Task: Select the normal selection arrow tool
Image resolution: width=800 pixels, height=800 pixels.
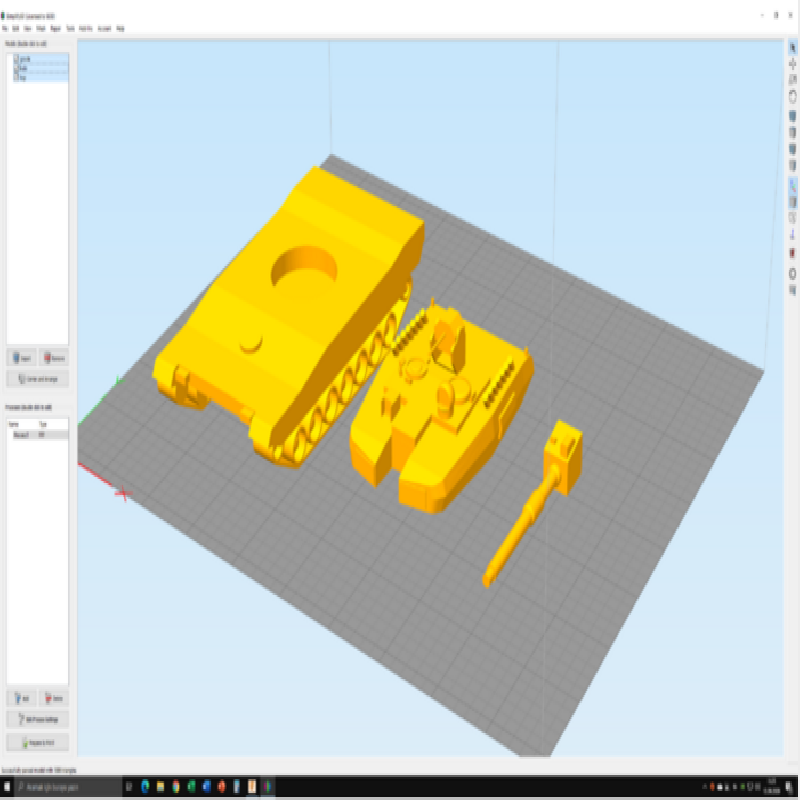Action: [792, 47]
